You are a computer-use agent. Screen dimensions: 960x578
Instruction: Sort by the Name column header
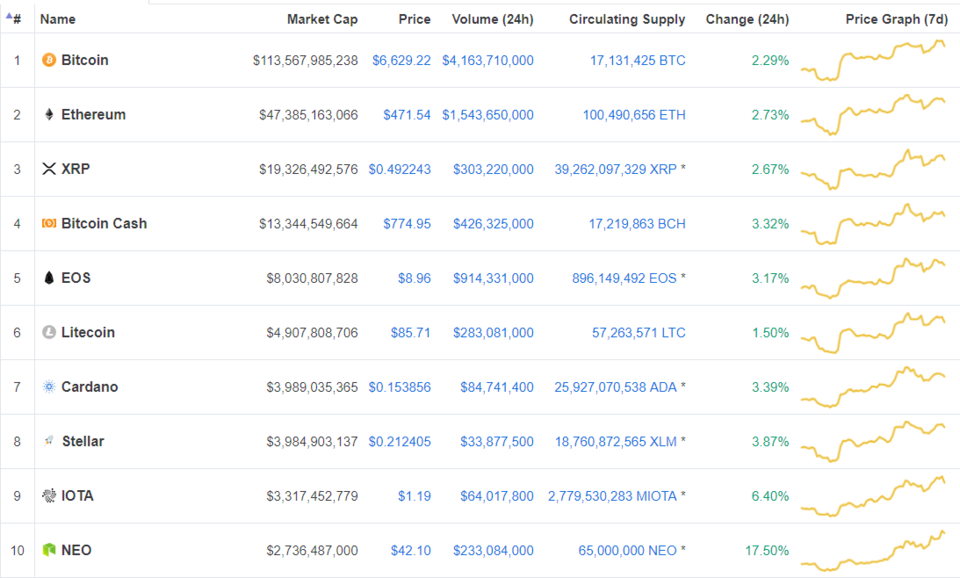(x=58, y=19)
